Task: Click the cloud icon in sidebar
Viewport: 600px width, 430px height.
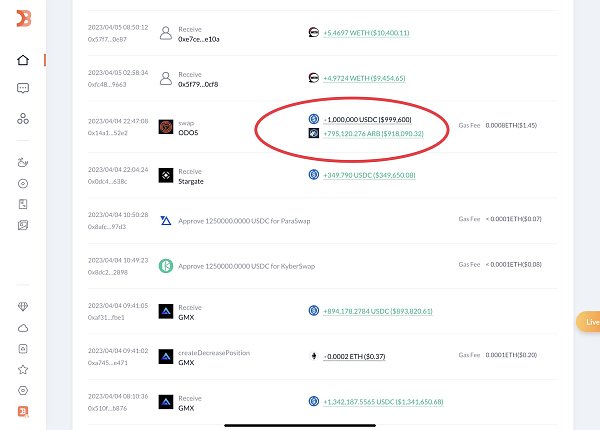Action: (23, 328)
